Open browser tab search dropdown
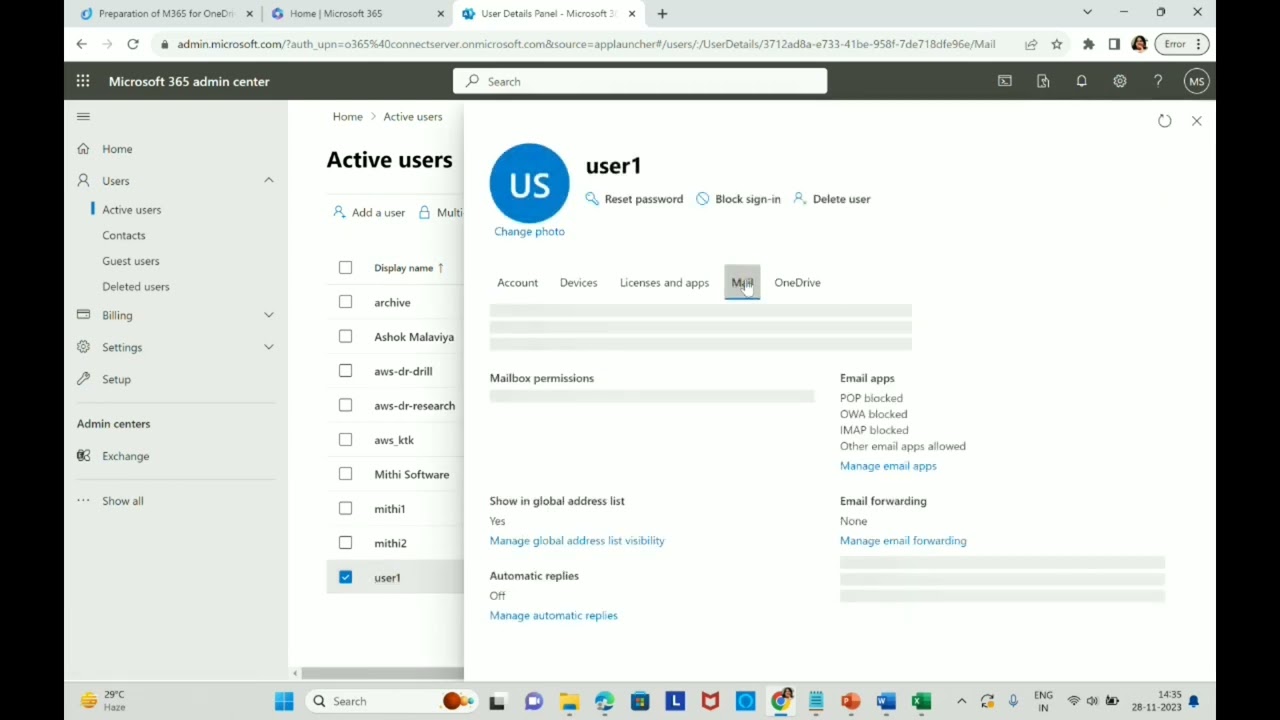The height and width of the screenshot is (720, 1280). tap(1087, 13)
